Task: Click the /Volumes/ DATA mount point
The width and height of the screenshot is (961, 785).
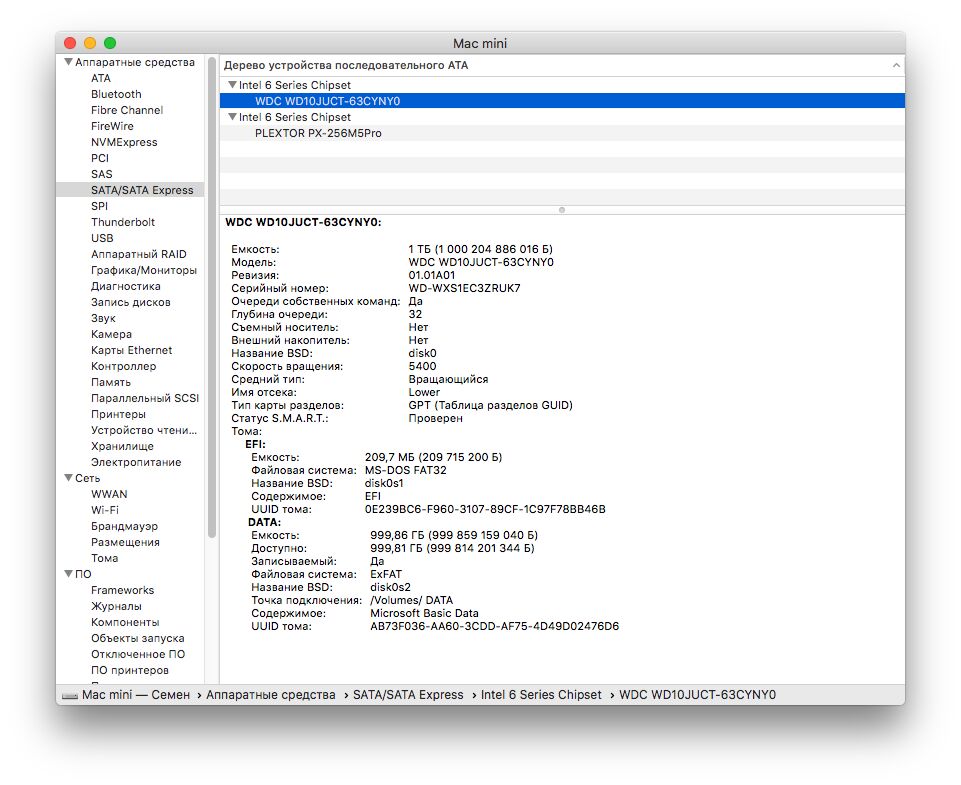Action: tap(412, 600)
